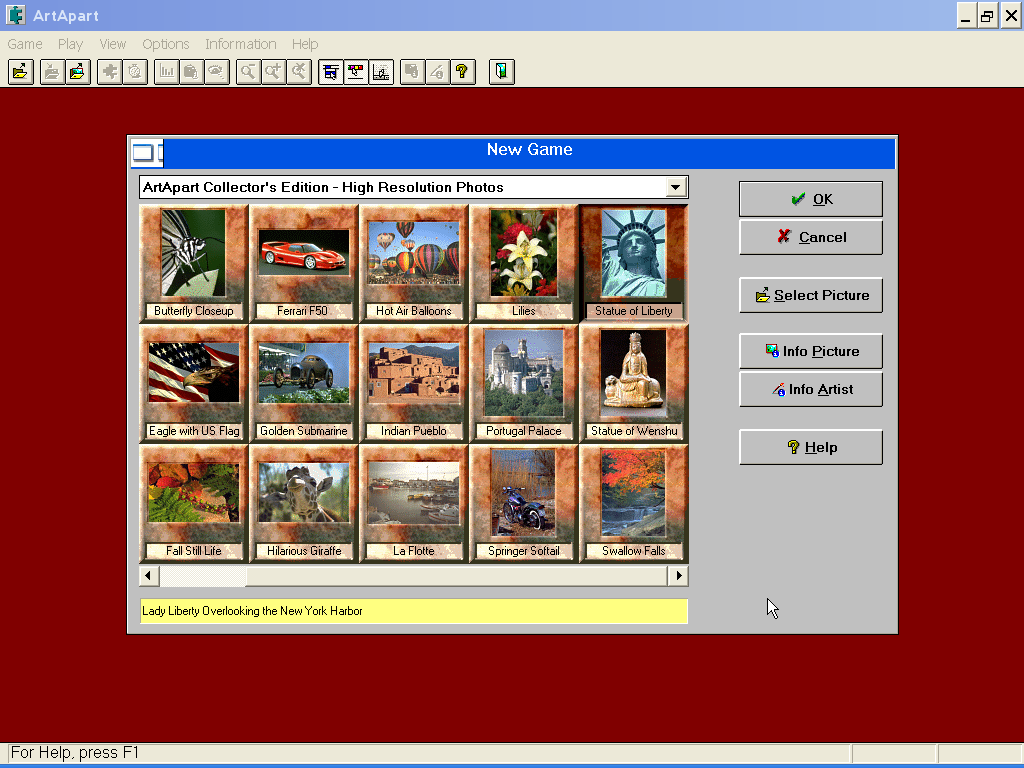
Task: Click the Select Picture button
Action: [810, 295]
